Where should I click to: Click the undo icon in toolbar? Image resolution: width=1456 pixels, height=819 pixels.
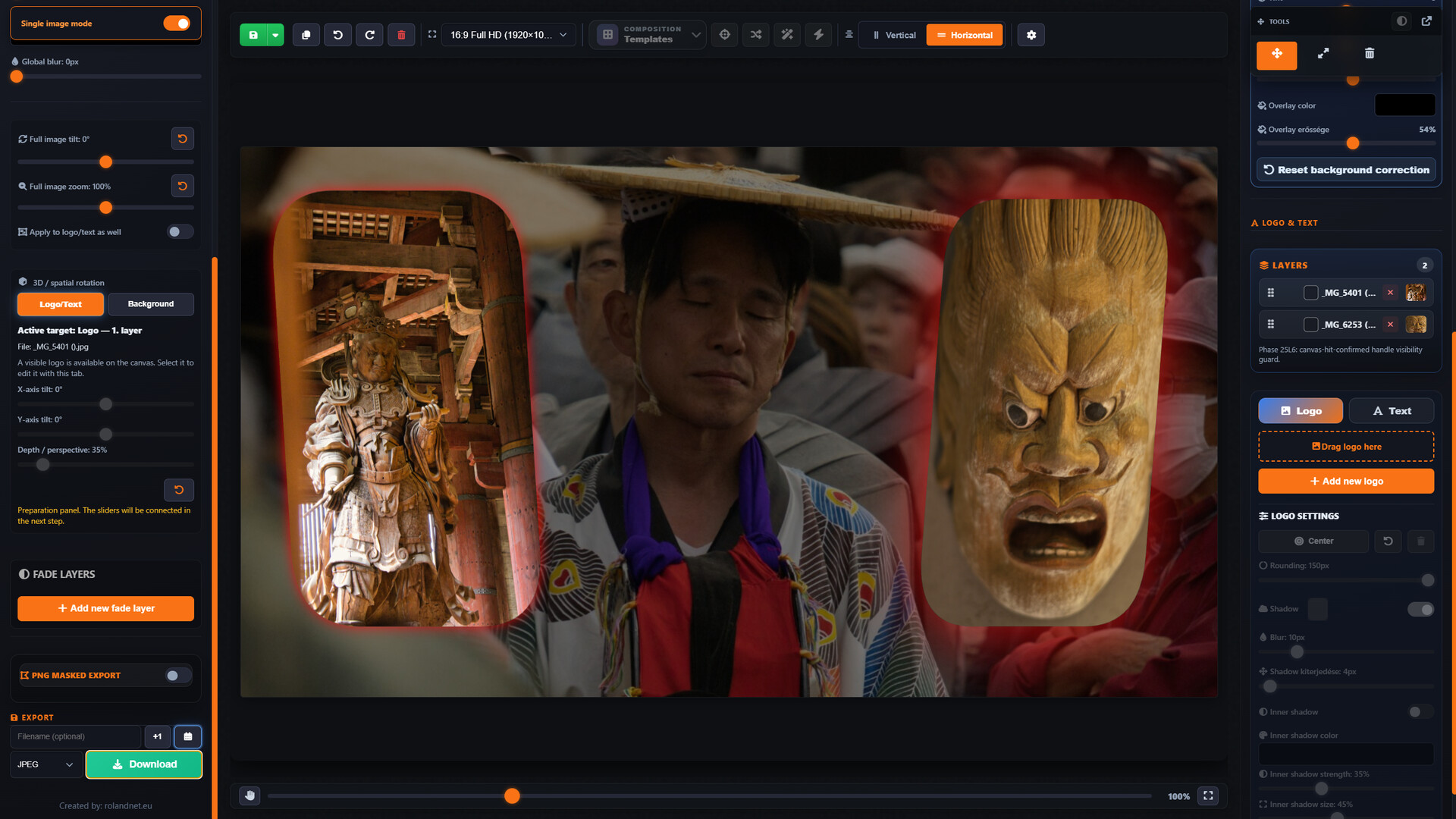click(x=338, y=35)
